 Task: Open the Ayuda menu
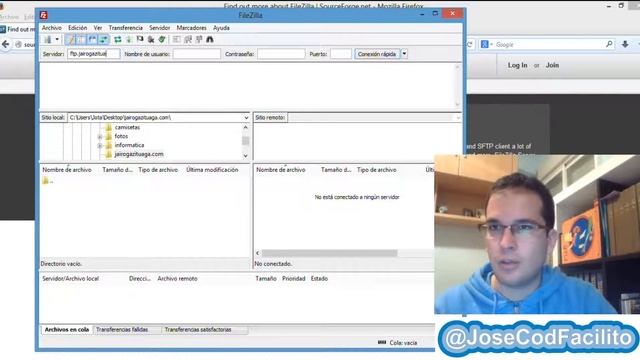[x=221, y=28]
